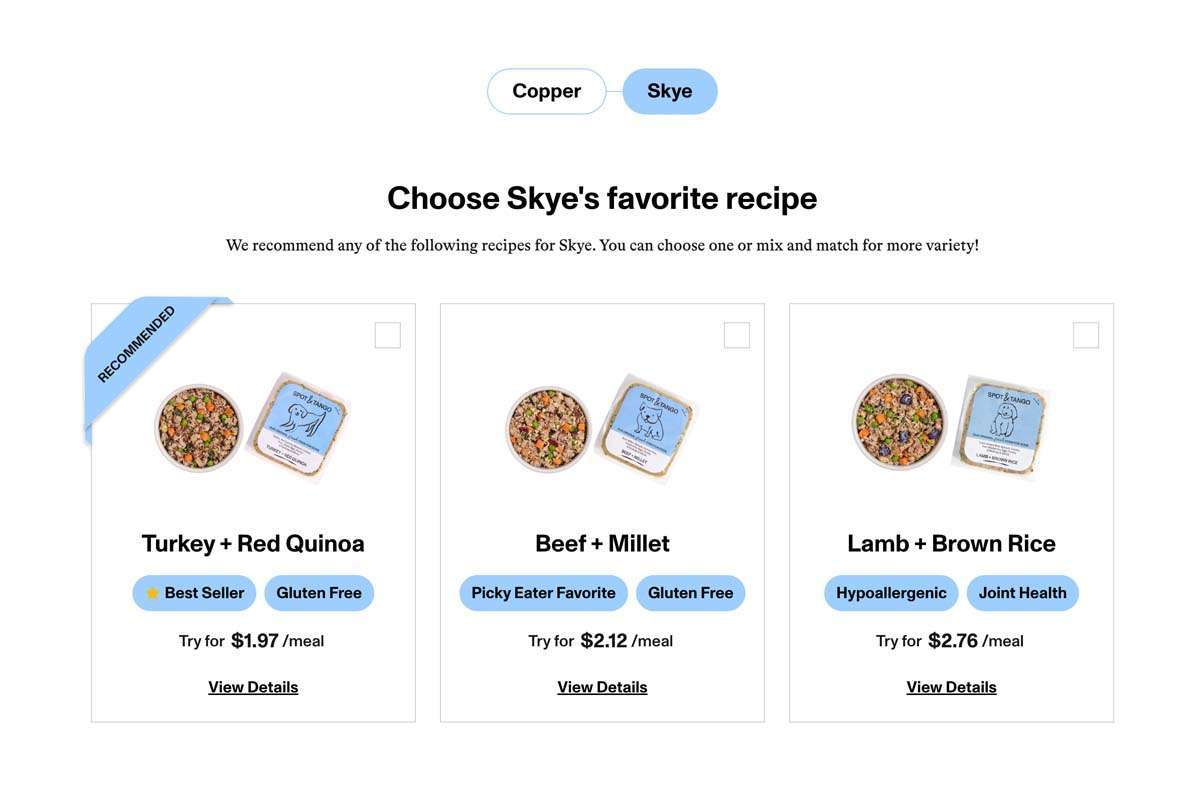This screenshot has width=1200, height=800.
Task: Check the Turkey + Red Quinoa checkbox
Action: [x=388, y=335]
